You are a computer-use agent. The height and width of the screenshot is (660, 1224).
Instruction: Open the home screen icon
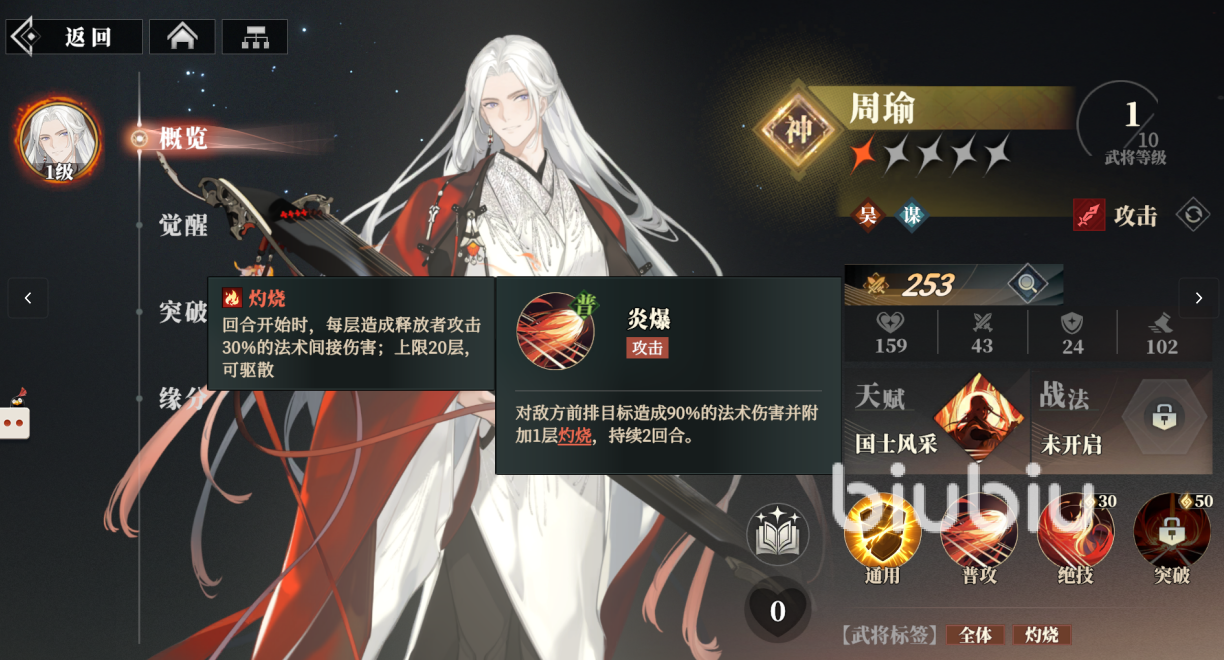(x=182, y=37)
